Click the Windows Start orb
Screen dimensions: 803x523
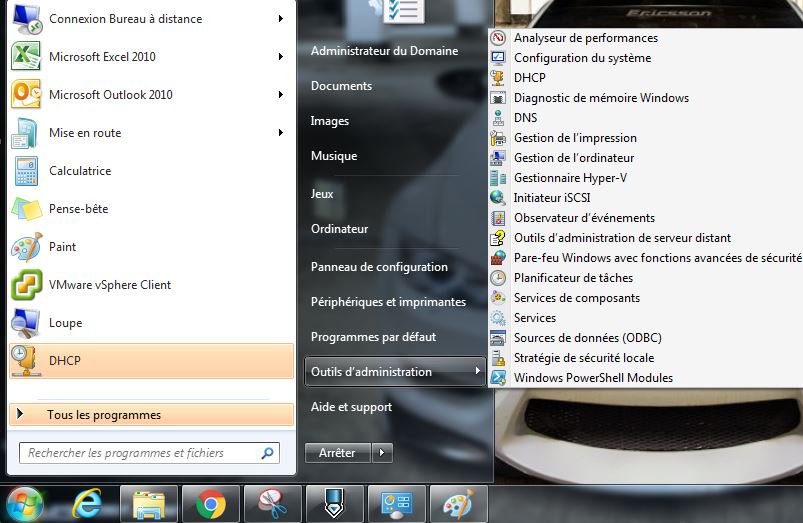click(24, 503)
